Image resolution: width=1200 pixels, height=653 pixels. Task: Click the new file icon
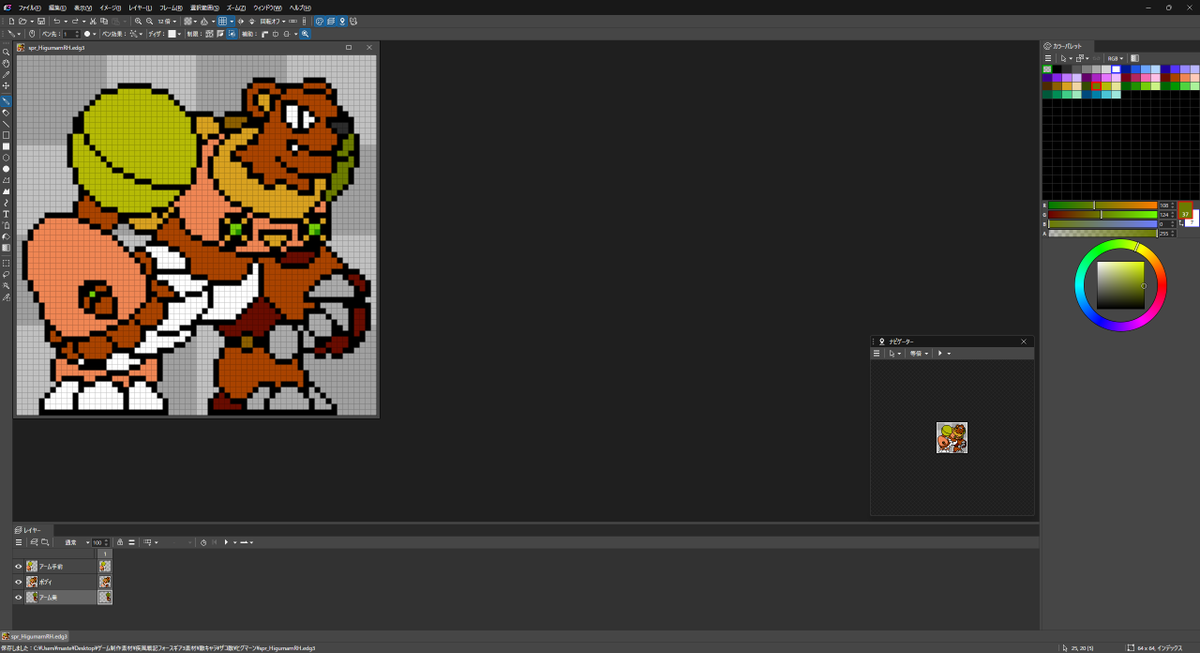[x=12, y=21]
